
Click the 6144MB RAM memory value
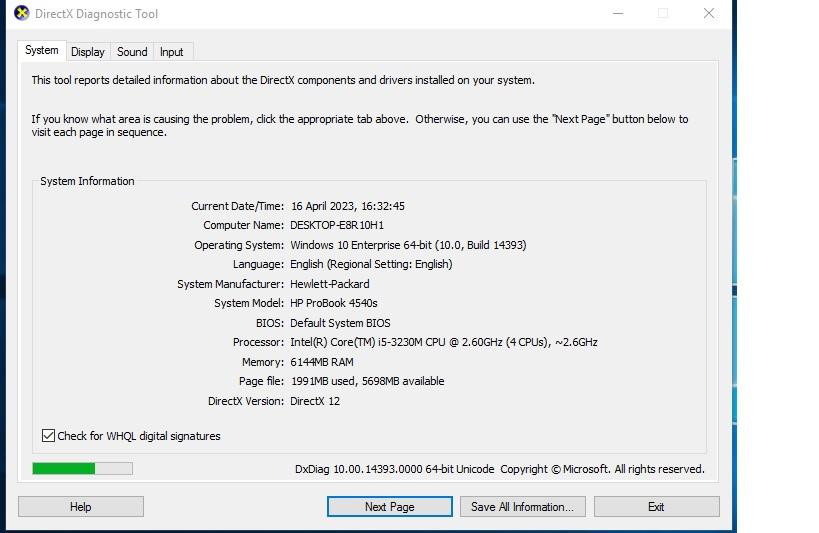(x=322, y=362)
